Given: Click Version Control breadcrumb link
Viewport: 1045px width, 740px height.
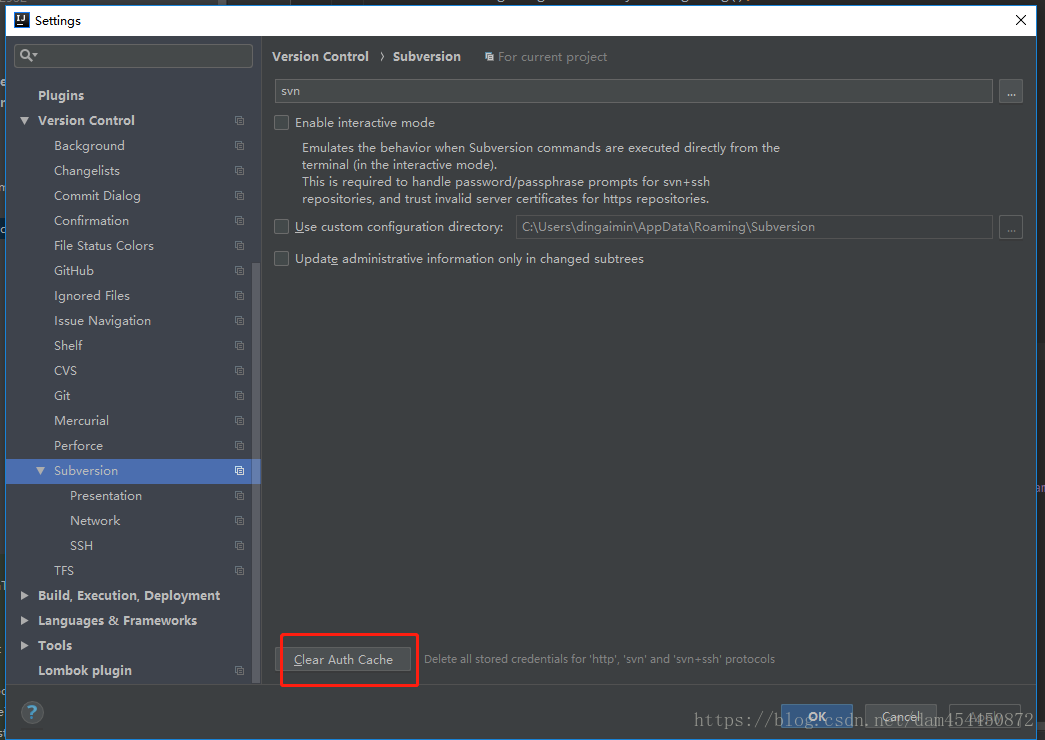Looking at the screenshot, I should tap(320, 57).
